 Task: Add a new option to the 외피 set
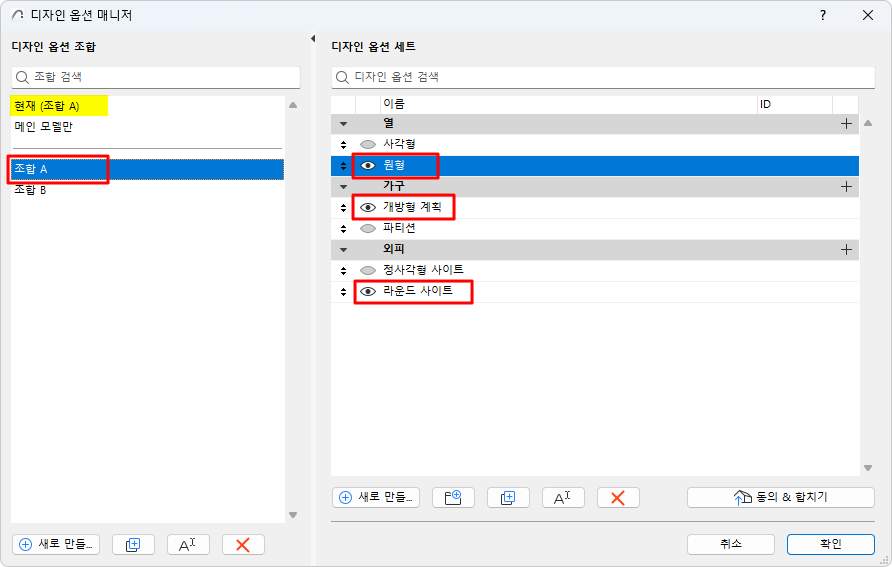click(846, 250)
